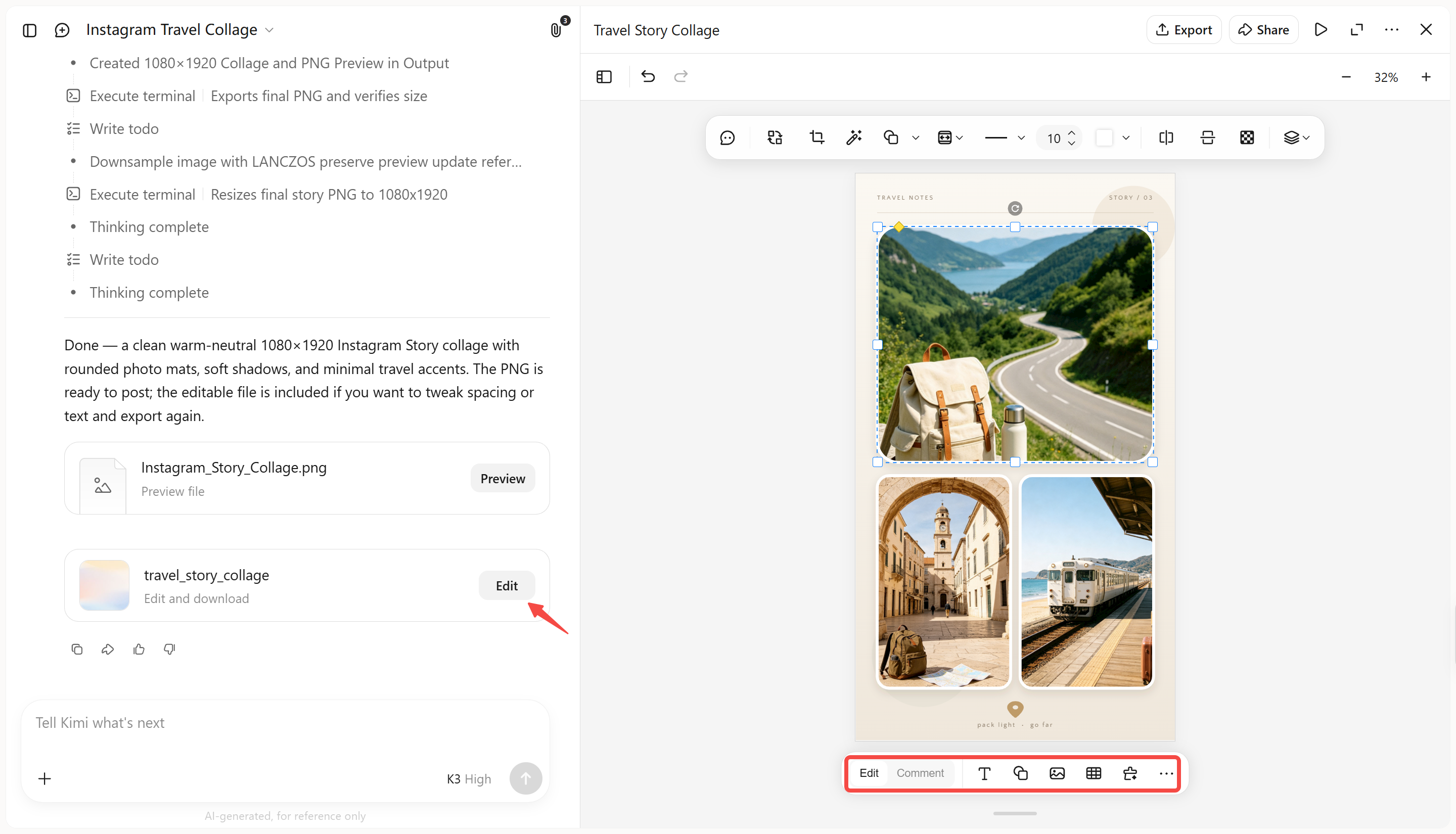This screenshot has width=1456, height=834.
Task: Click the dislike thumbs-down icon
Action: point(169,649)
